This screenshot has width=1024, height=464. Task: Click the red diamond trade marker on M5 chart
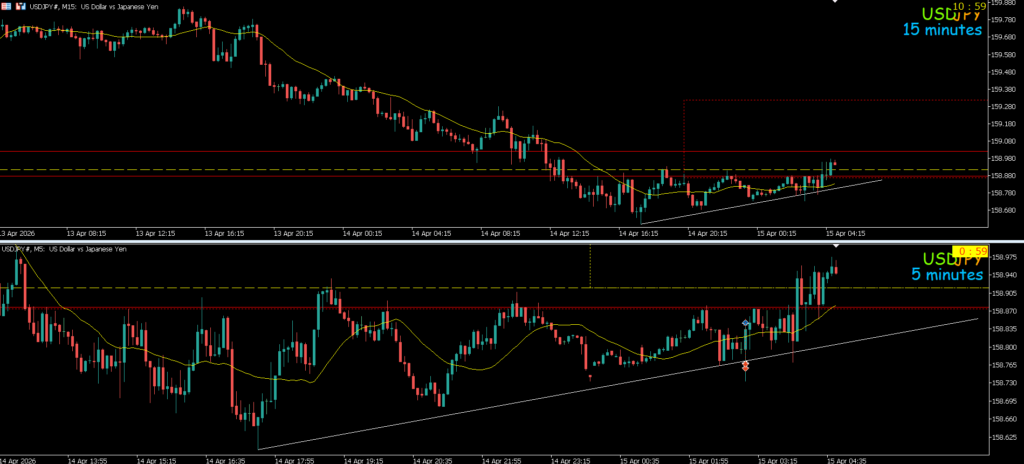[745, 367]
